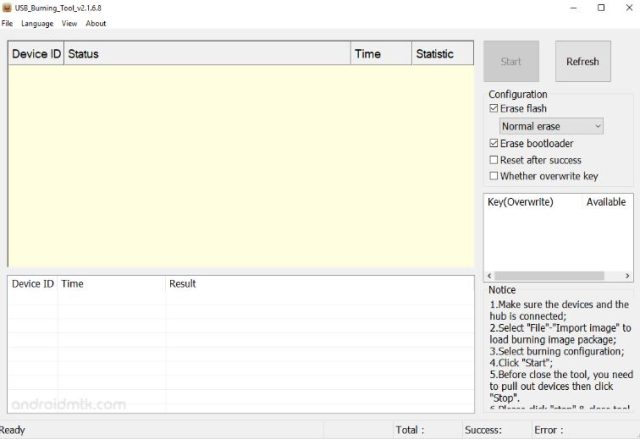Disable the Erase bootloader option
640x439 pixels.
494,143
